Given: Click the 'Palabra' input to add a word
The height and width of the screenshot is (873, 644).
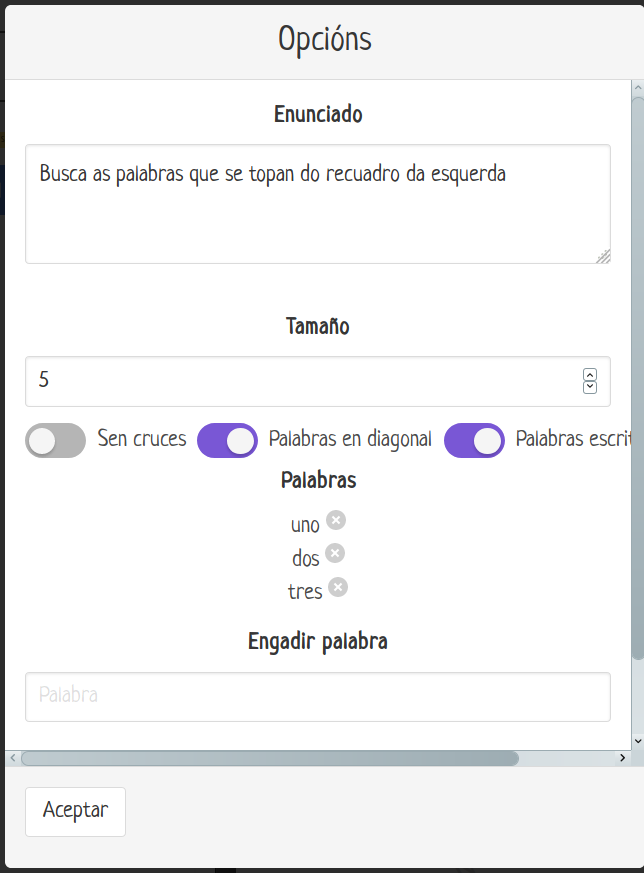Looking at the screenshot, I should [x=317, y=696].
